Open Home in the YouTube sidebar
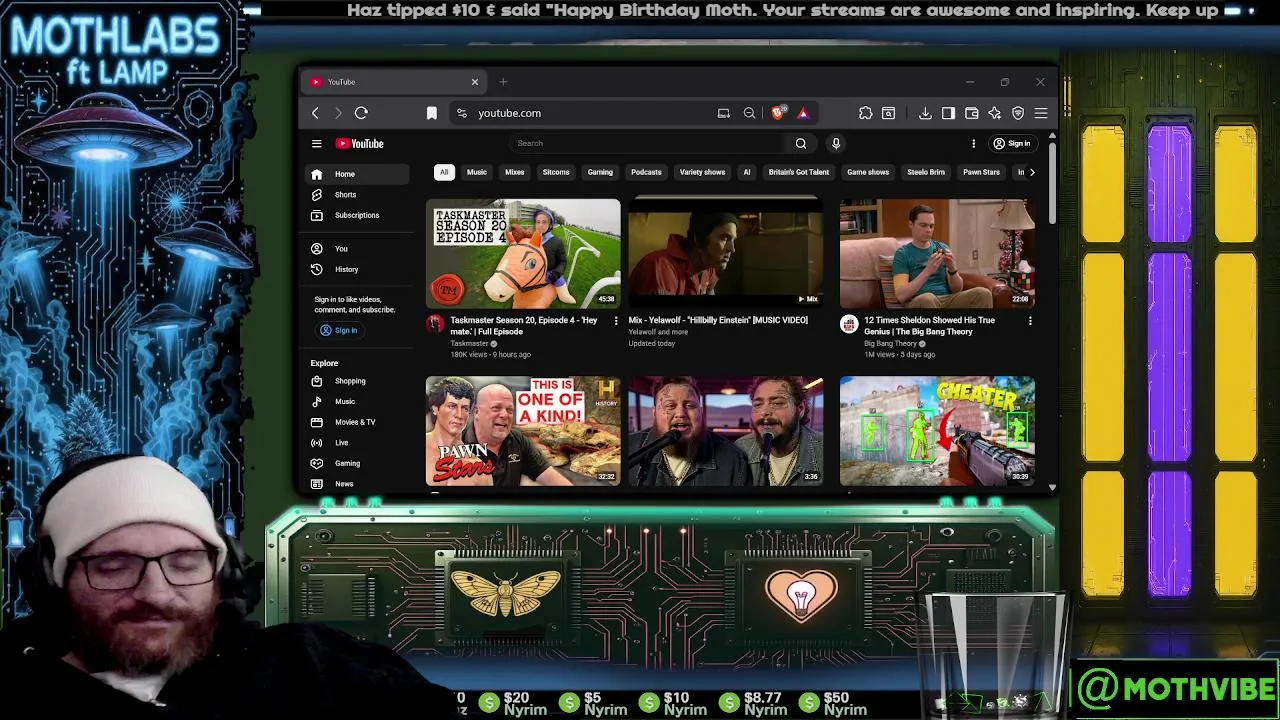This screenshot has height=720, width=1280. coord(356,174)
